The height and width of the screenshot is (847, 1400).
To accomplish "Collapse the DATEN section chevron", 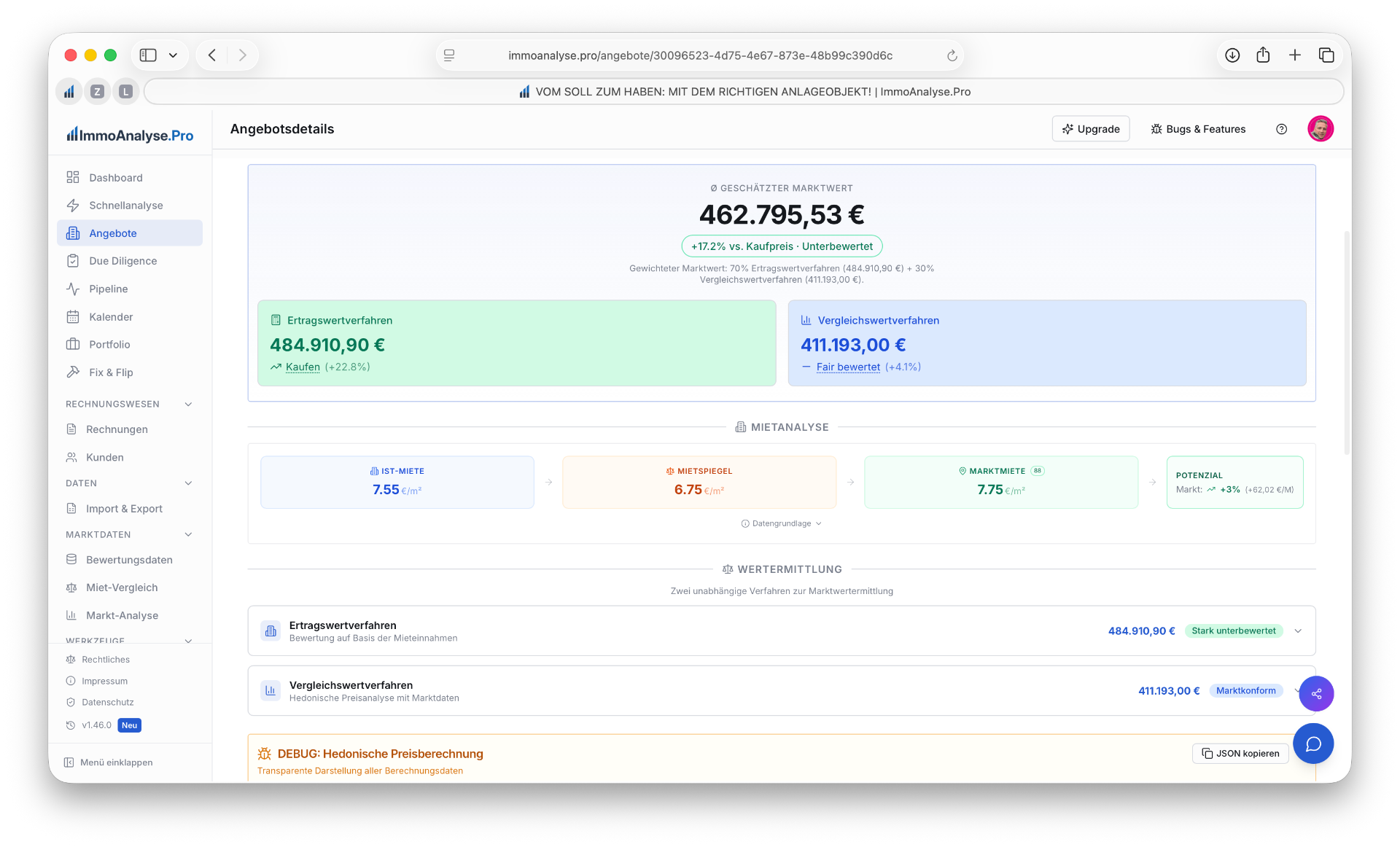I will tap(189, 483).
